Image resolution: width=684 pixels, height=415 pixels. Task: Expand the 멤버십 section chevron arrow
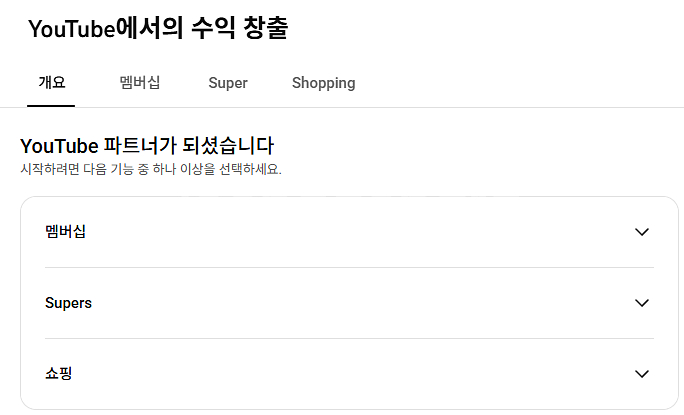click(x=642, y=232)
